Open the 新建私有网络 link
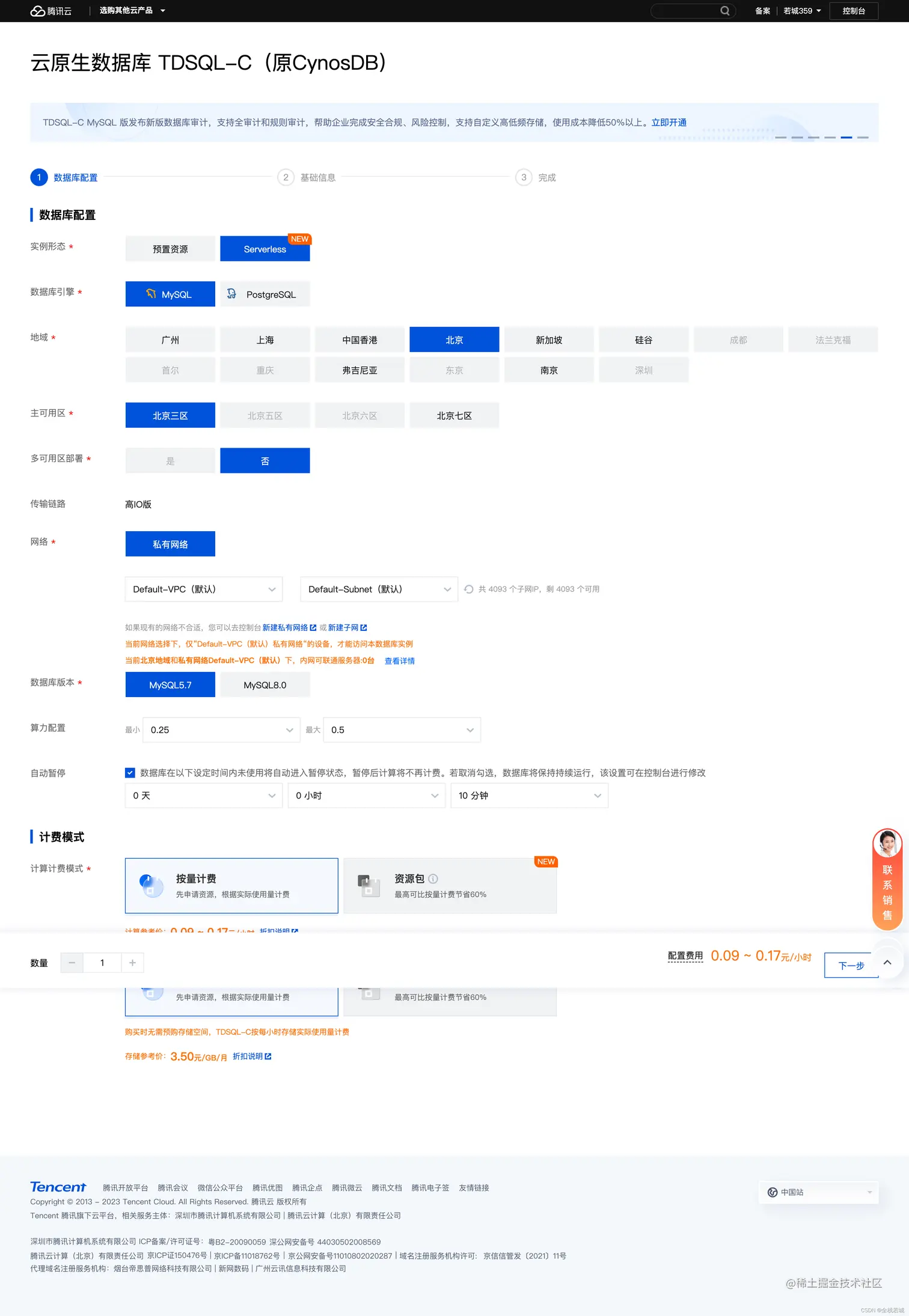Image resolution: width=909 pixels, height=1316 pixels. pos(289,628)
